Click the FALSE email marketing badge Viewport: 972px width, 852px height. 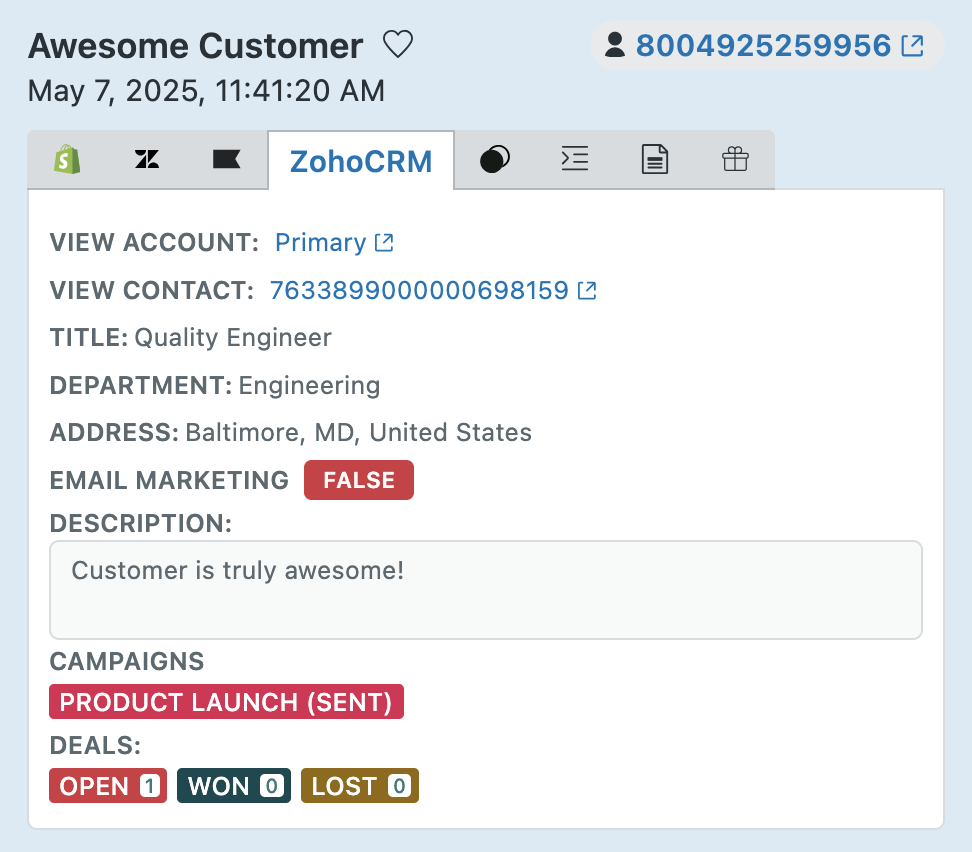pyautogui.click(x=359, y=480)
